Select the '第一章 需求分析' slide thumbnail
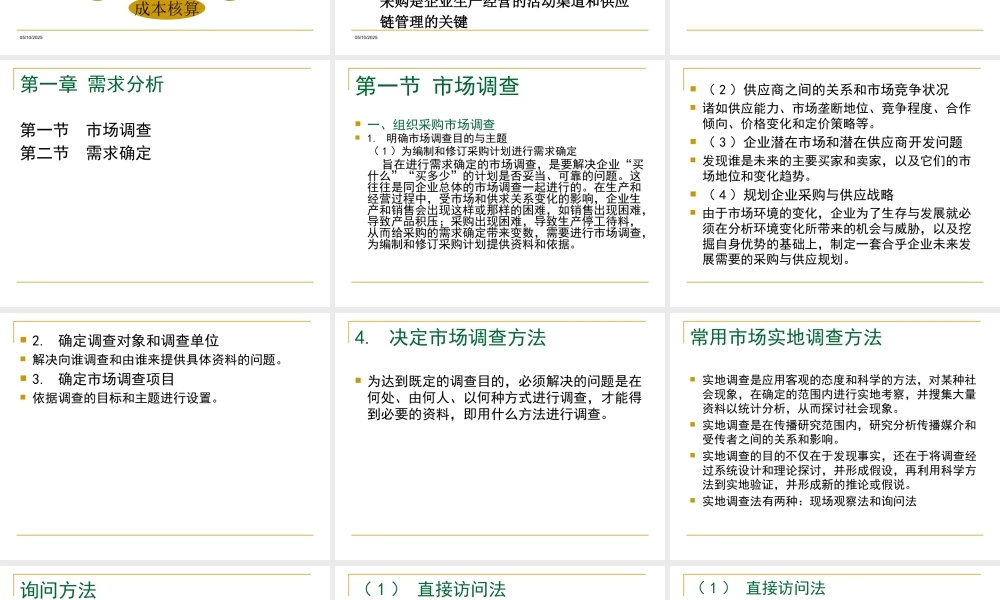The image size is (1000, 600). [165, 183]
